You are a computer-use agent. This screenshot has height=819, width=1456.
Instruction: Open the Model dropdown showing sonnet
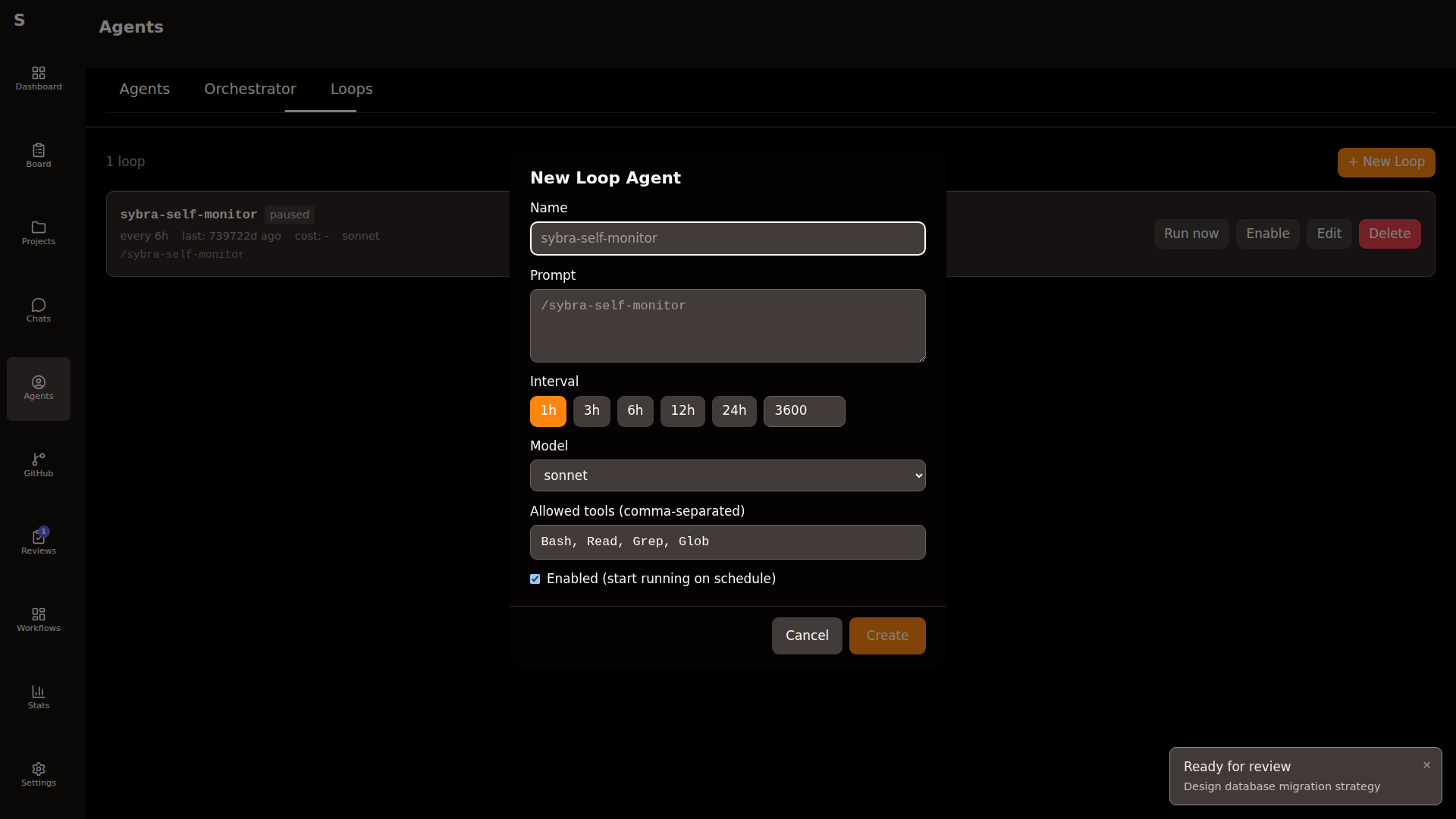pyautogui.click(x=727, y=475)
